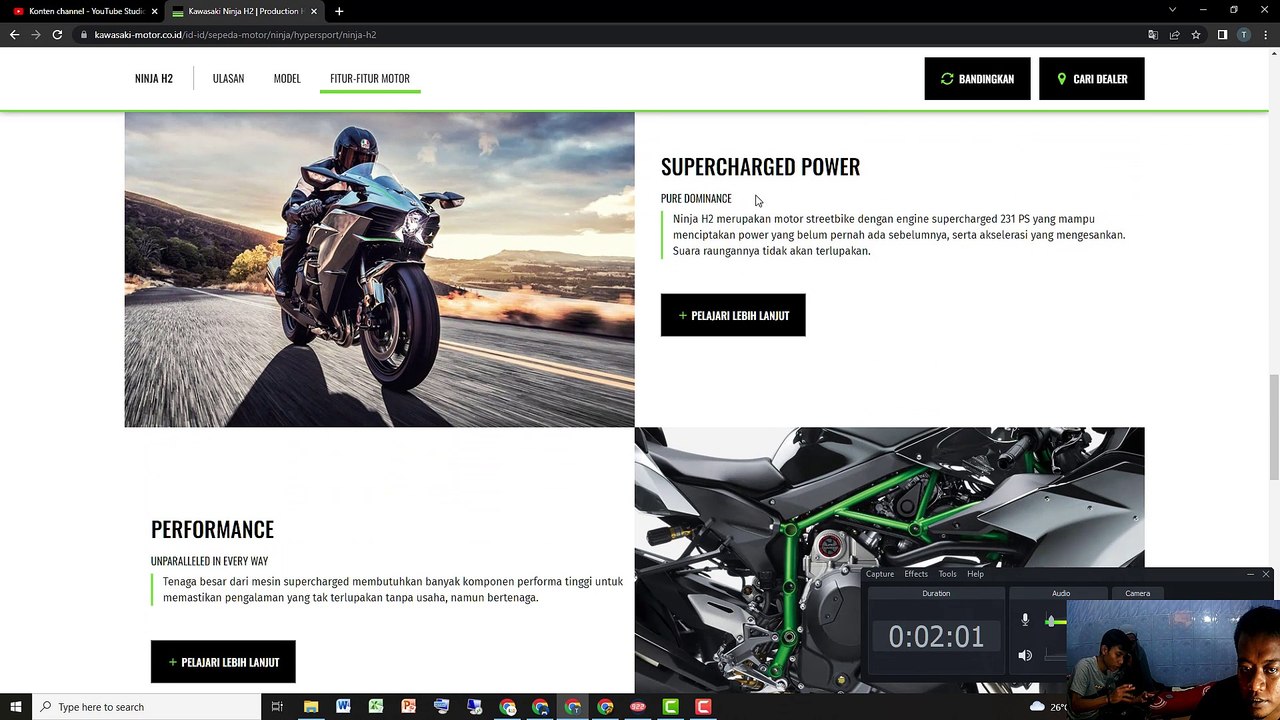Minimize the recorder window
The width and height of the screenshot is (1280, 720).
tap(1250, 574)
